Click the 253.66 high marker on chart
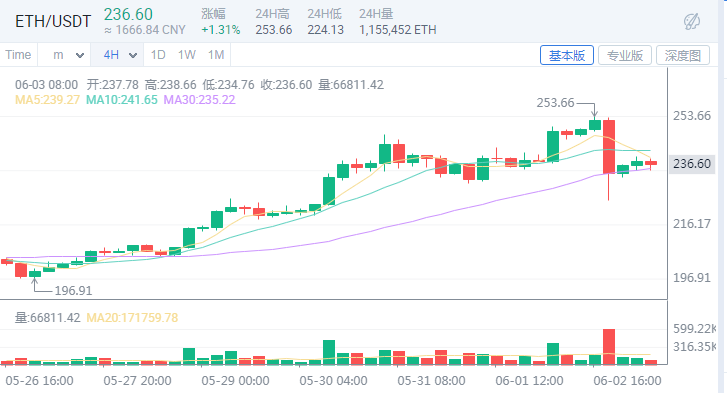Screen dimensions: 727x393 555,103
